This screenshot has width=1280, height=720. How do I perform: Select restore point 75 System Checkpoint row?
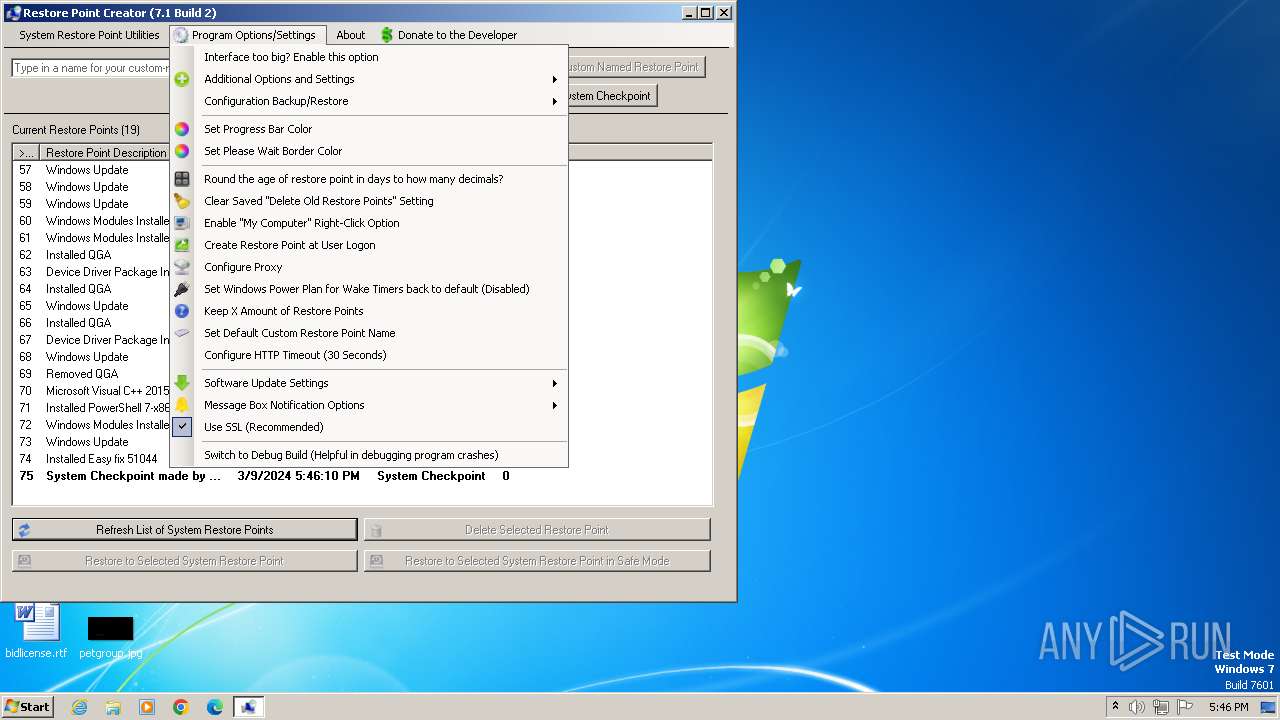(x=362, y=476)
